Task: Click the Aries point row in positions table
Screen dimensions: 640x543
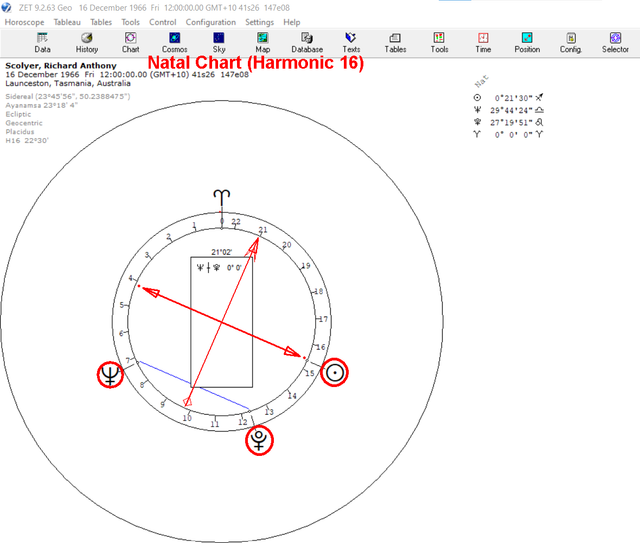Action: tap(509, 134)
